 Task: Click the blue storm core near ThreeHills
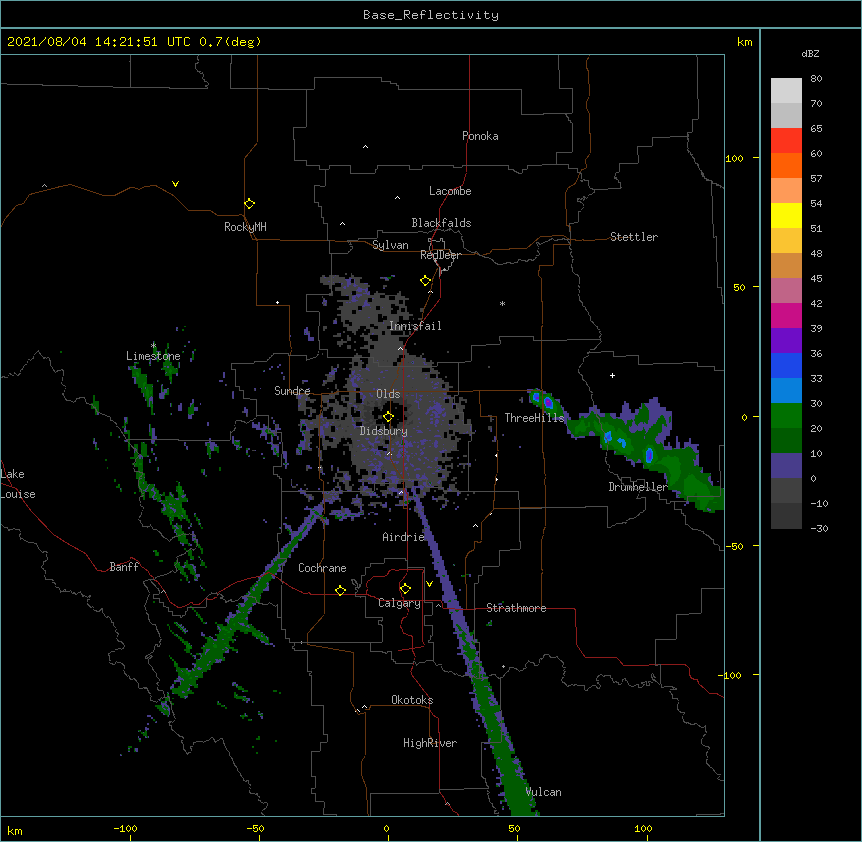pyautogui.click(x=548, y=402)
